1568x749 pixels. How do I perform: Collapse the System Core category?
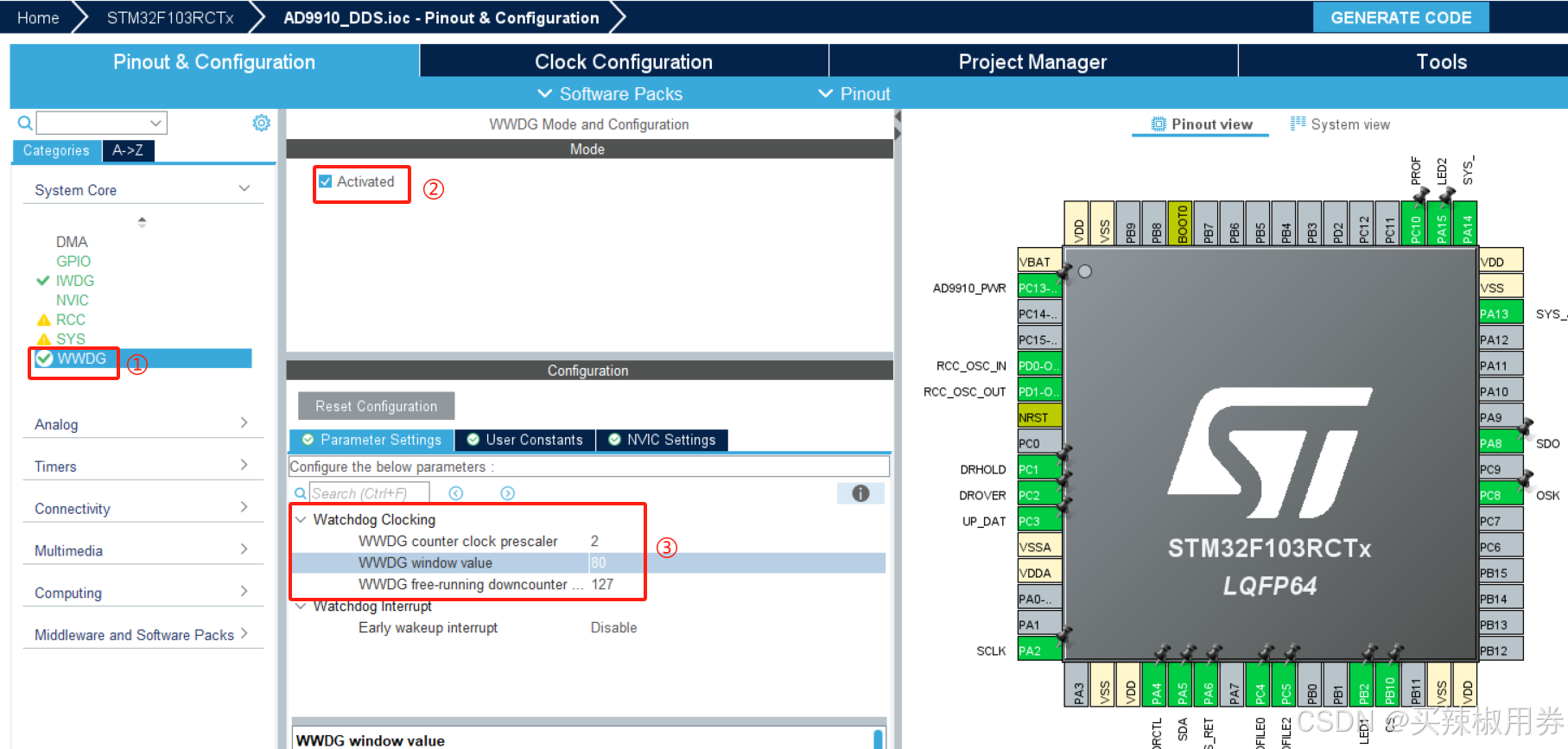(244, 189)
